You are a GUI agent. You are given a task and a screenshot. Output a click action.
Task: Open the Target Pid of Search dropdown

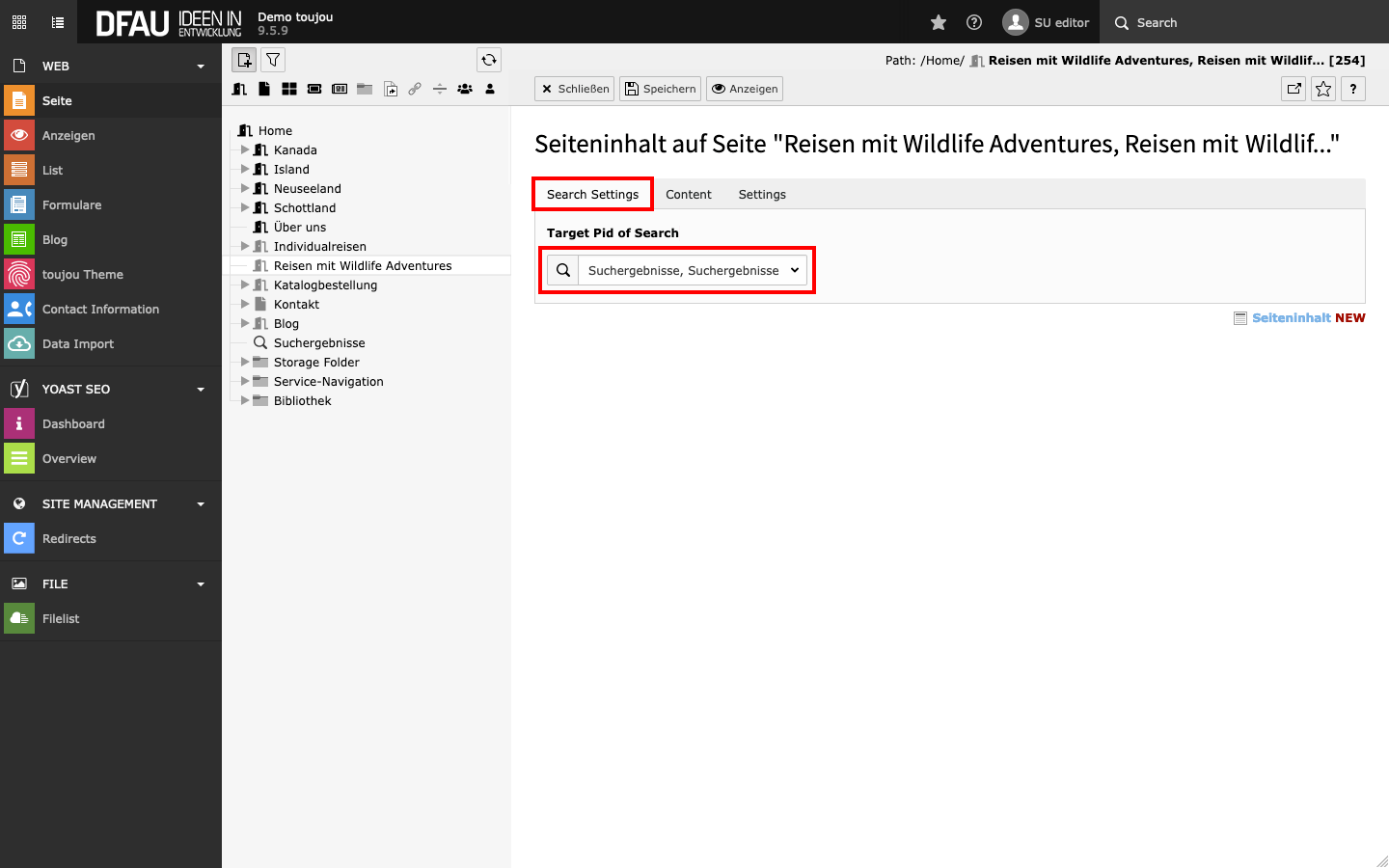click(x=693, y=270)
